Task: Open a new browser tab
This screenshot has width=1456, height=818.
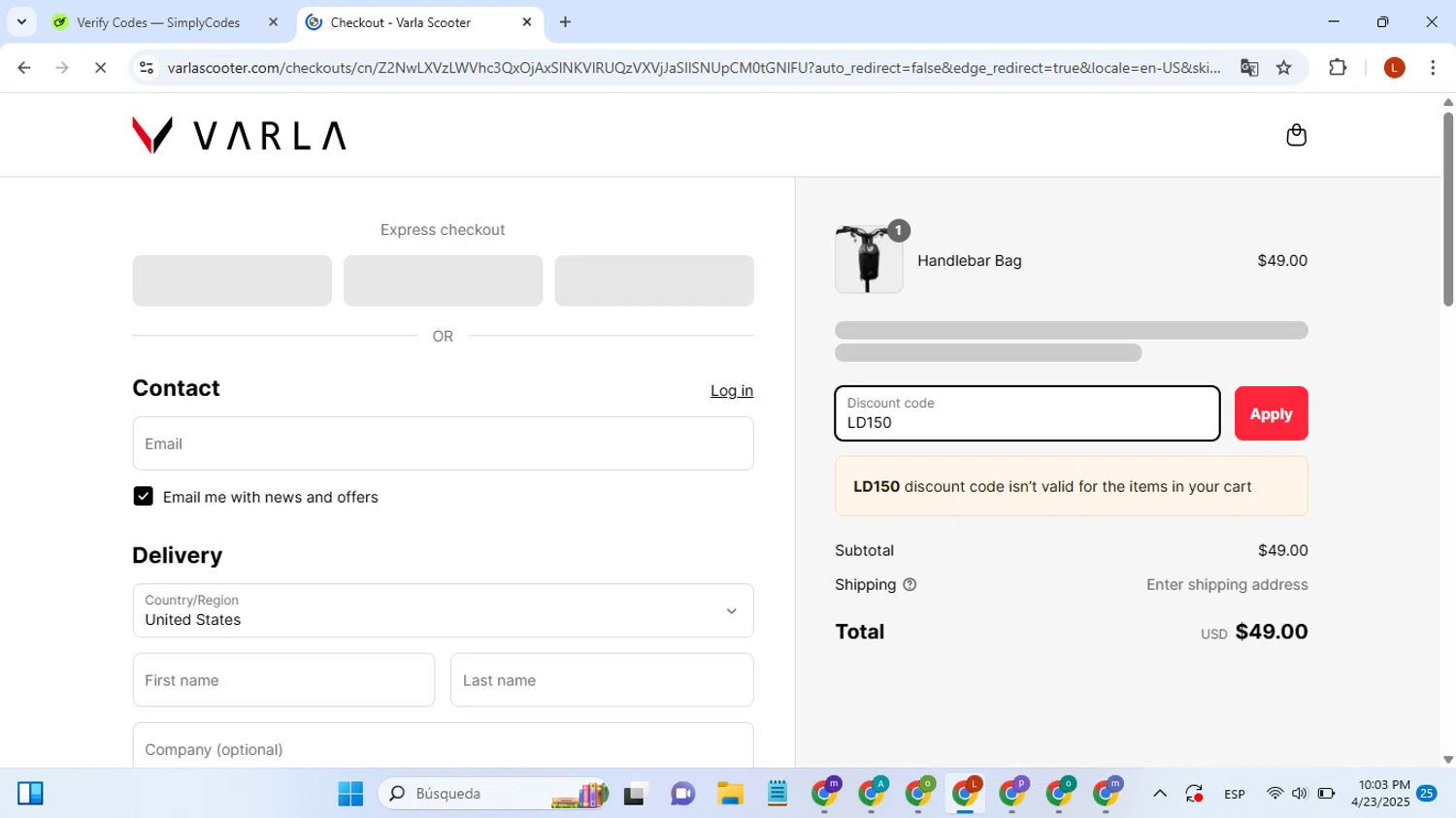Action: tap(566, 22)
